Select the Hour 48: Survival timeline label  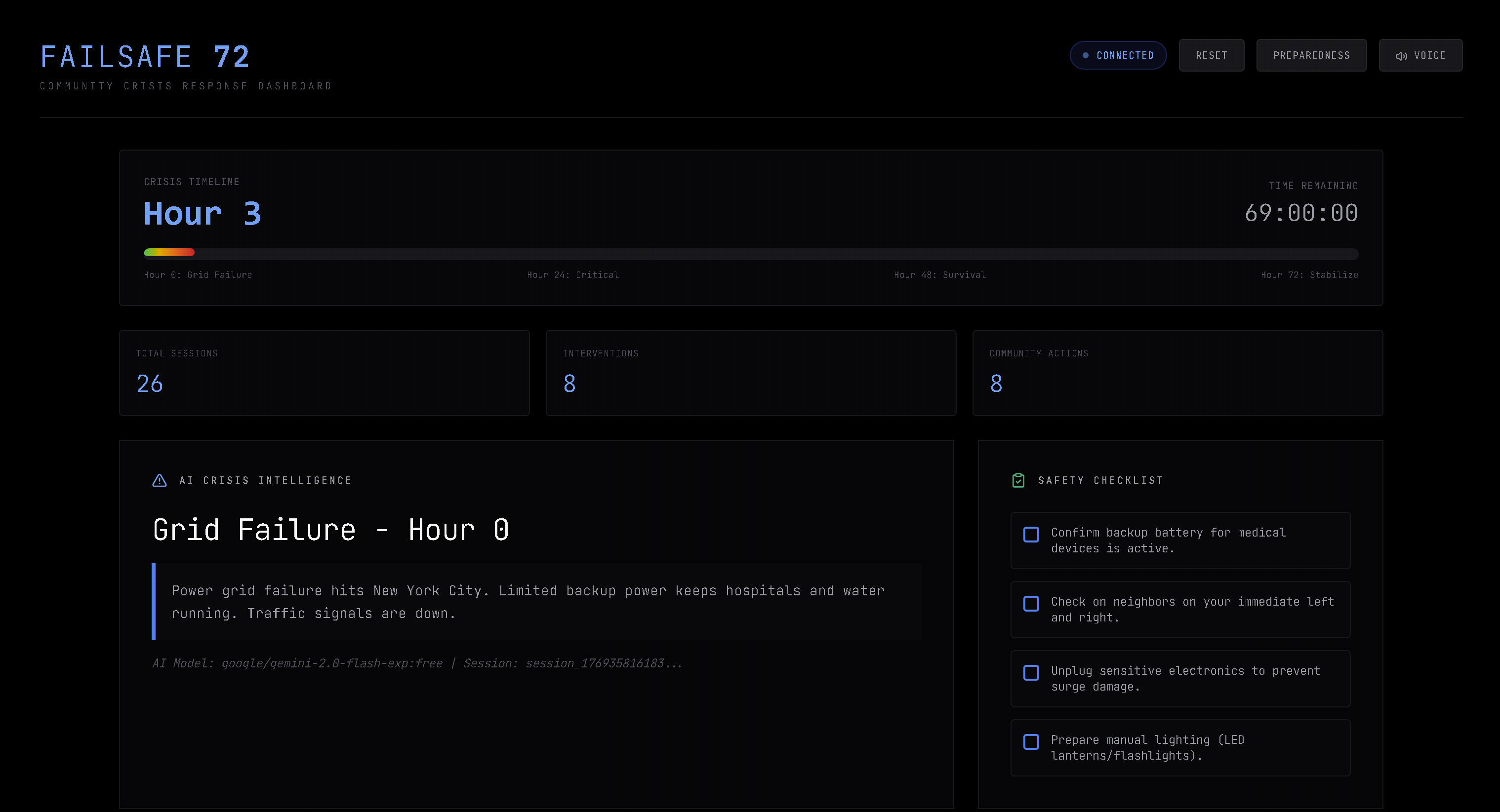(x=940, y=275)
